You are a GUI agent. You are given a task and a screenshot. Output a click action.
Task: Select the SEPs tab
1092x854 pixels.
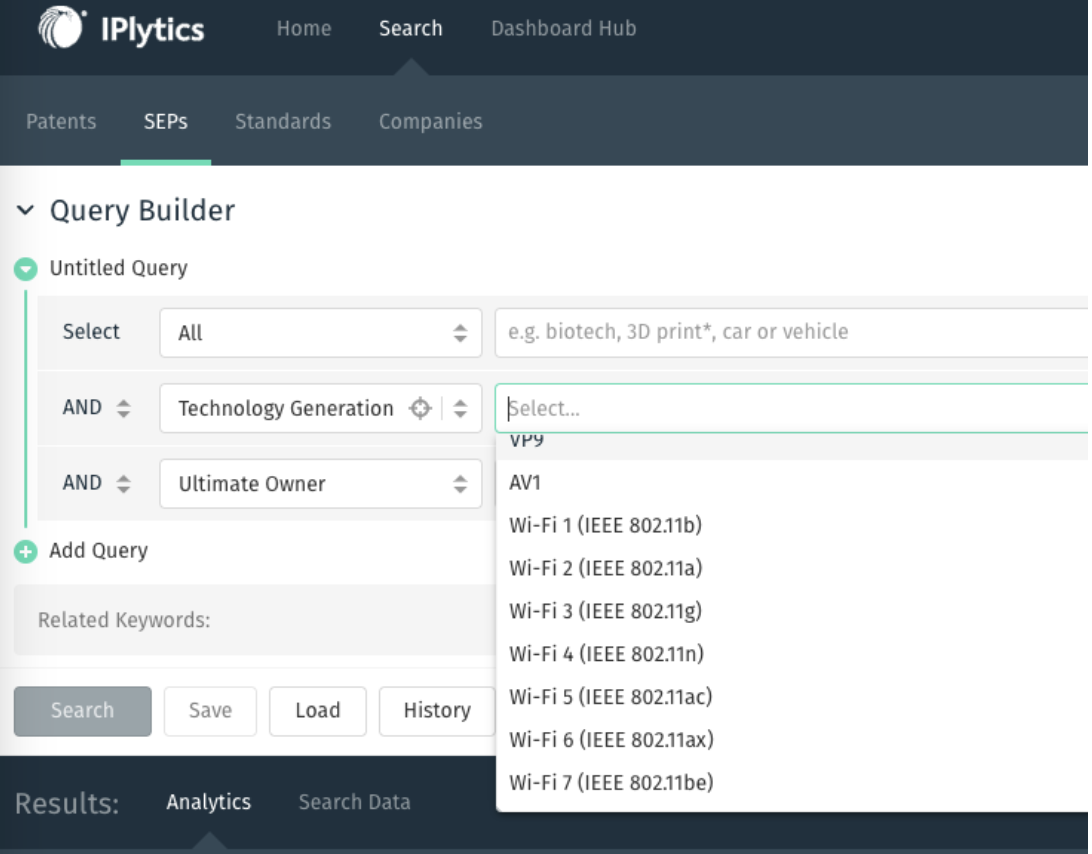166,121
